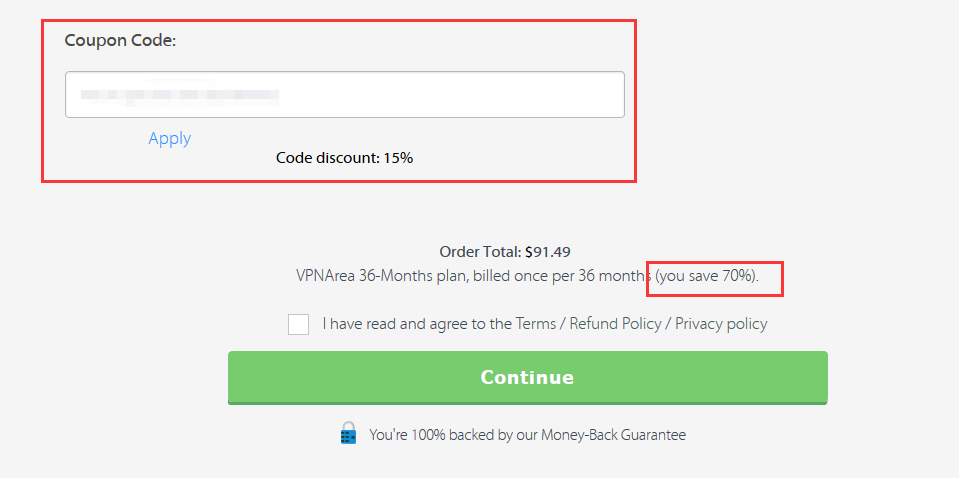Select the 15% discount value

tap(398, 158)
